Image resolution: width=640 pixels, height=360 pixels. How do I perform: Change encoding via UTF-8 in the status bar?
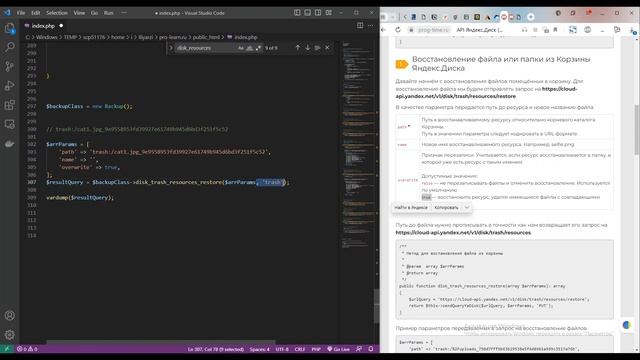pyautogui.click(x=282, y=349)
